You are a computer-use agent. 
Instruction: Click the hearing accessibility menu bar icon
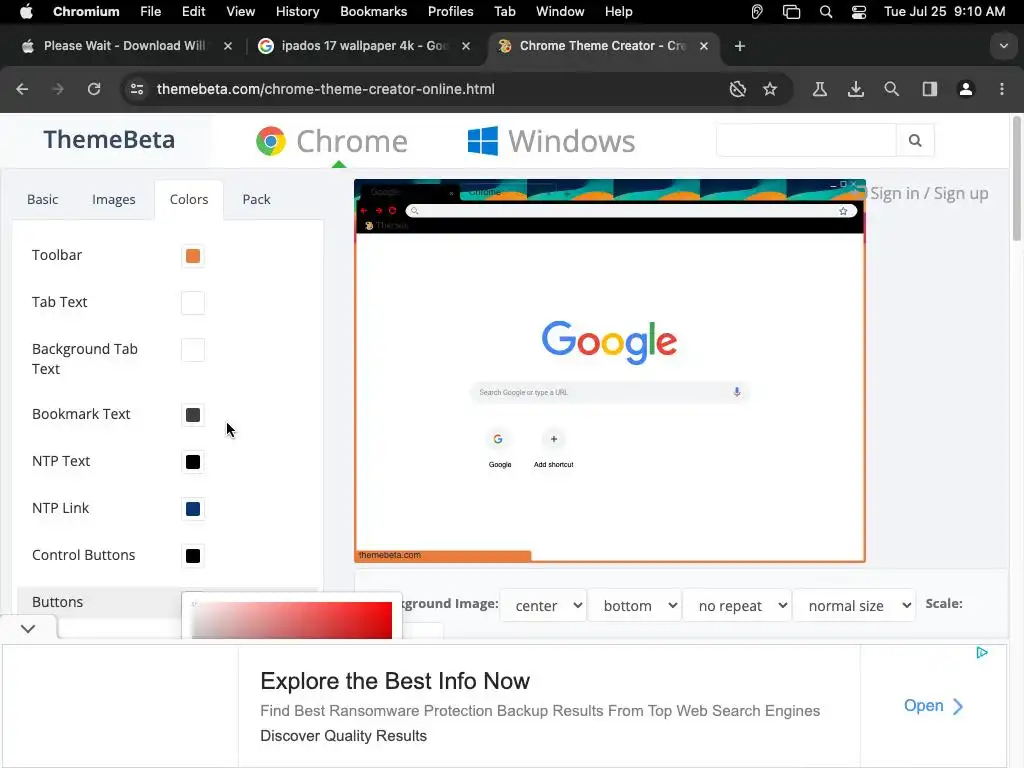click(757, 12)
